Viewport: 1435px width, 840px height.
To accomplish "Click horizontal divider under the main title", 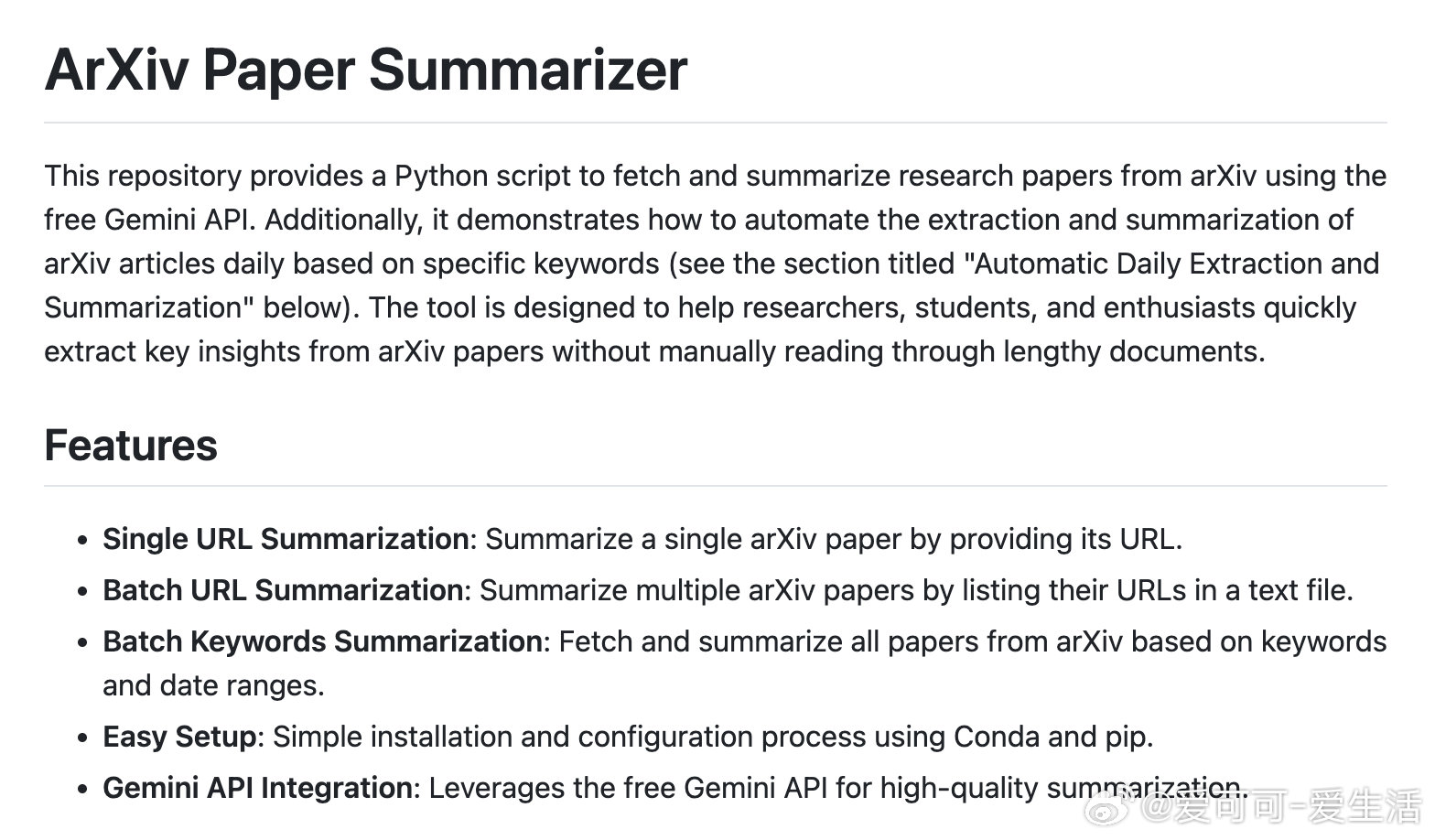I will [716, 122].
